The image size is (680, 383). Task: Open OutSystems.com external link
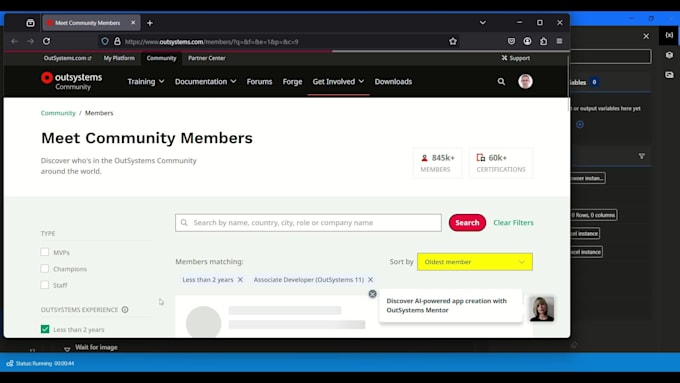[67, 58]
